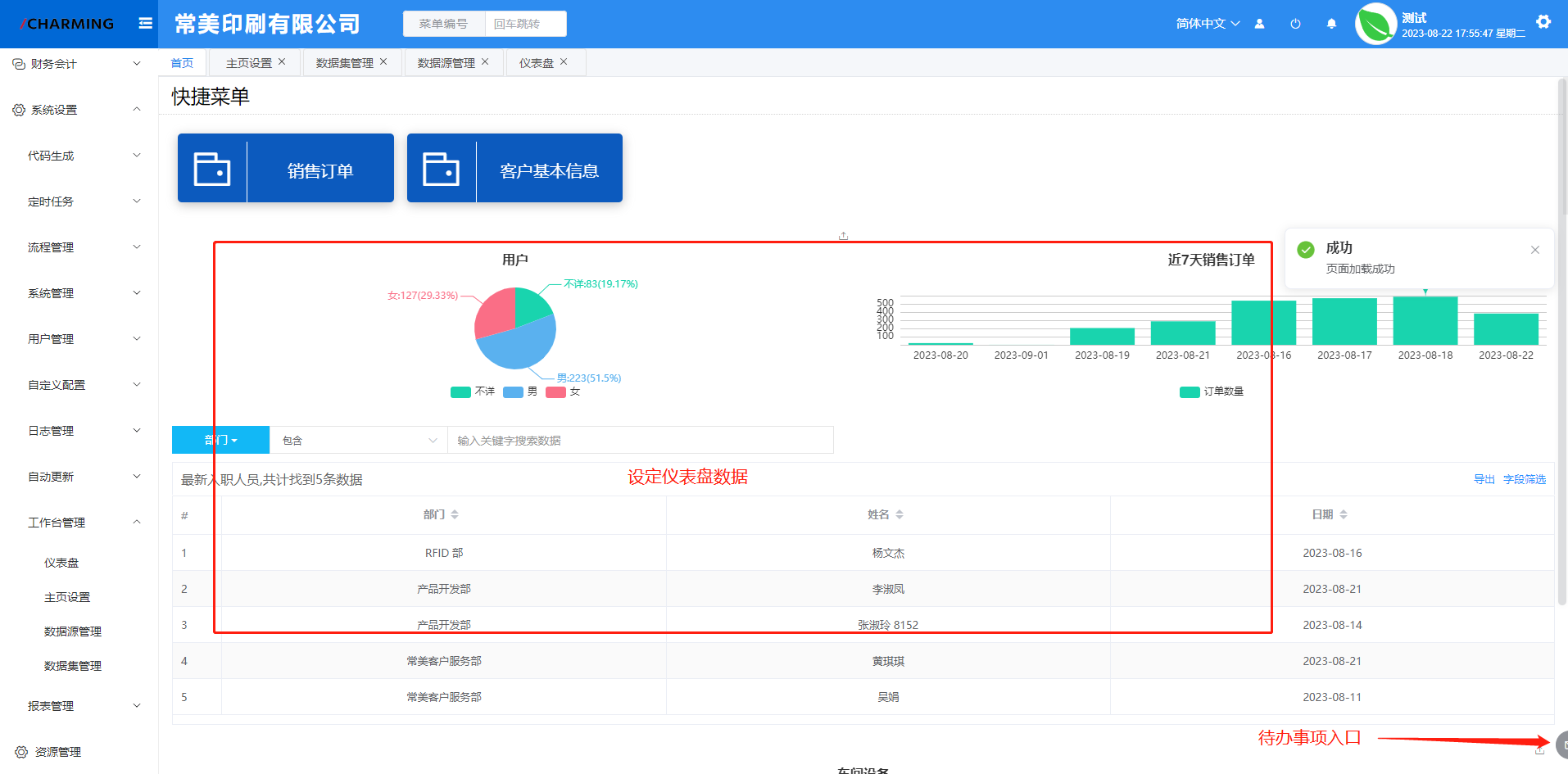Open the 客户基本信息 quick menu card

[514, 168]
